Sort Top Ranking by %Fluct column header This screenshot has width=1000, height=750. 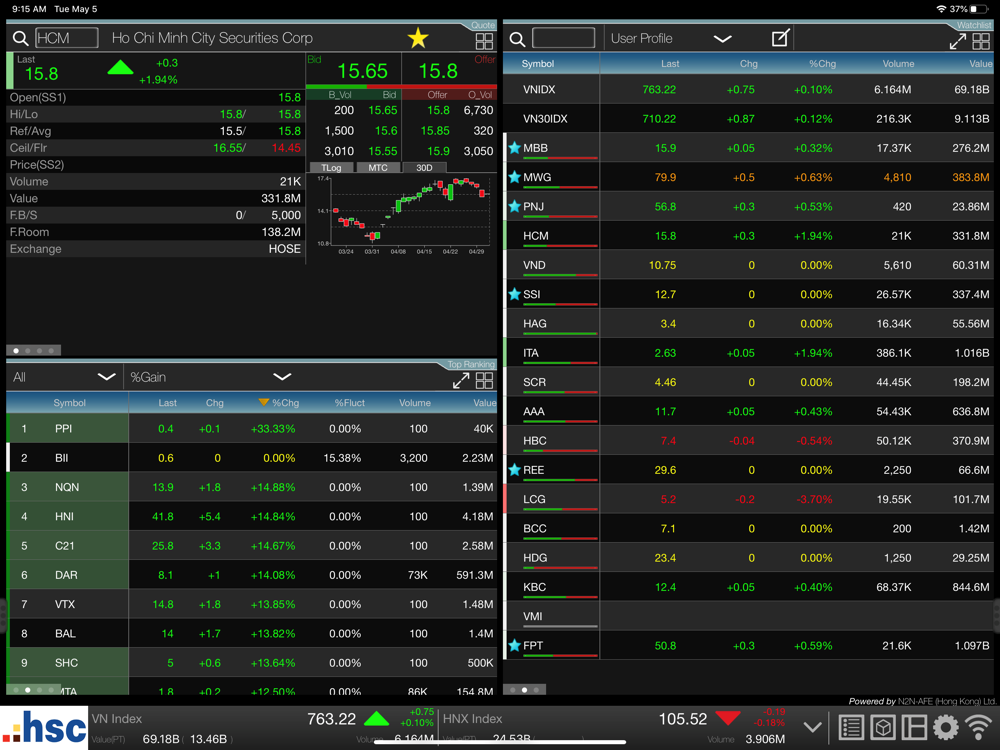tap(349, 403)
